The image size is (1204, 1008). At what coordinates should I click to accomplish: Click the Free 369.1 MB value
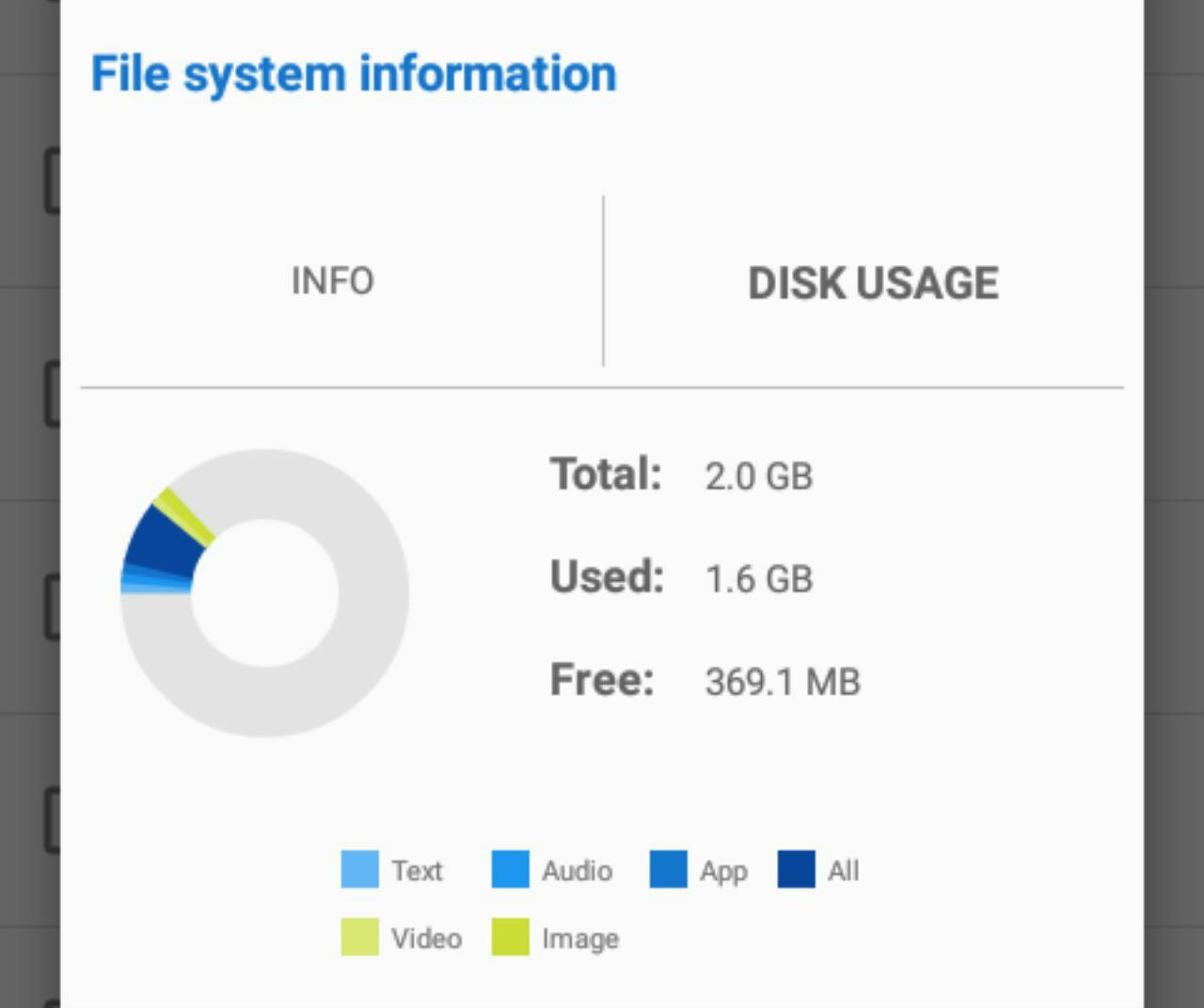pos(783,682)
